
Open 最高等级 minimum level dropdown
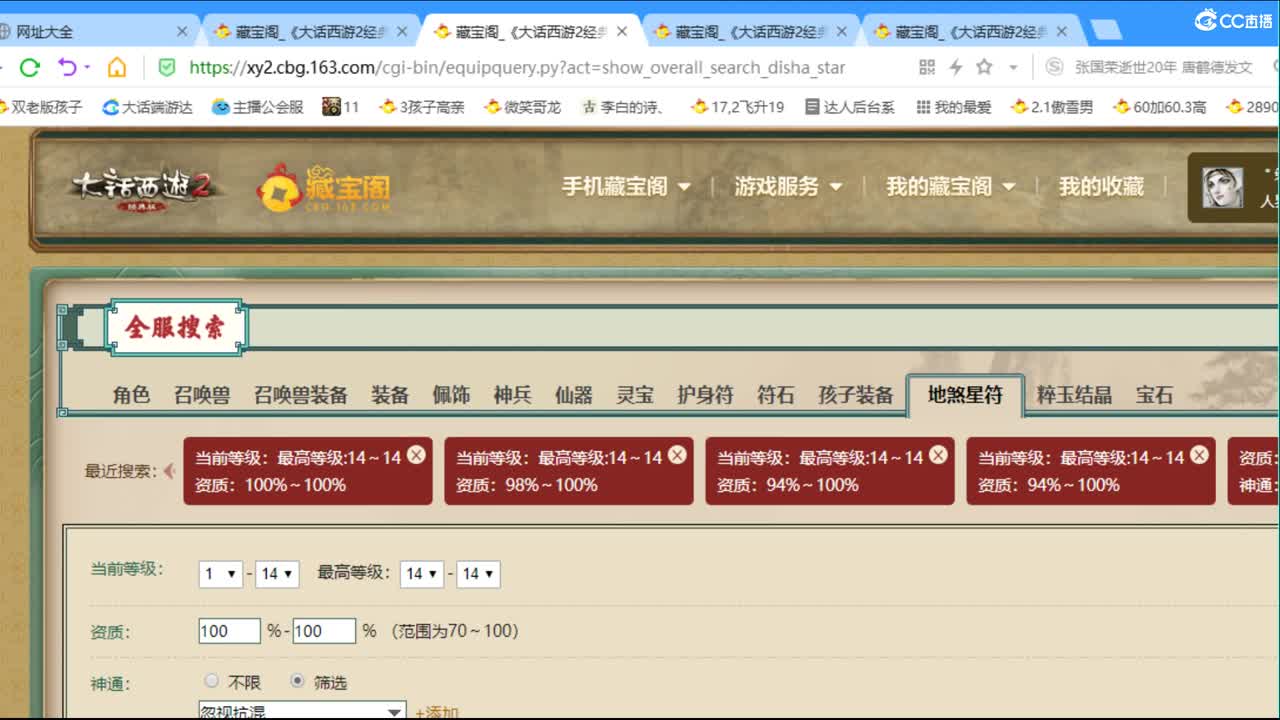422,574
